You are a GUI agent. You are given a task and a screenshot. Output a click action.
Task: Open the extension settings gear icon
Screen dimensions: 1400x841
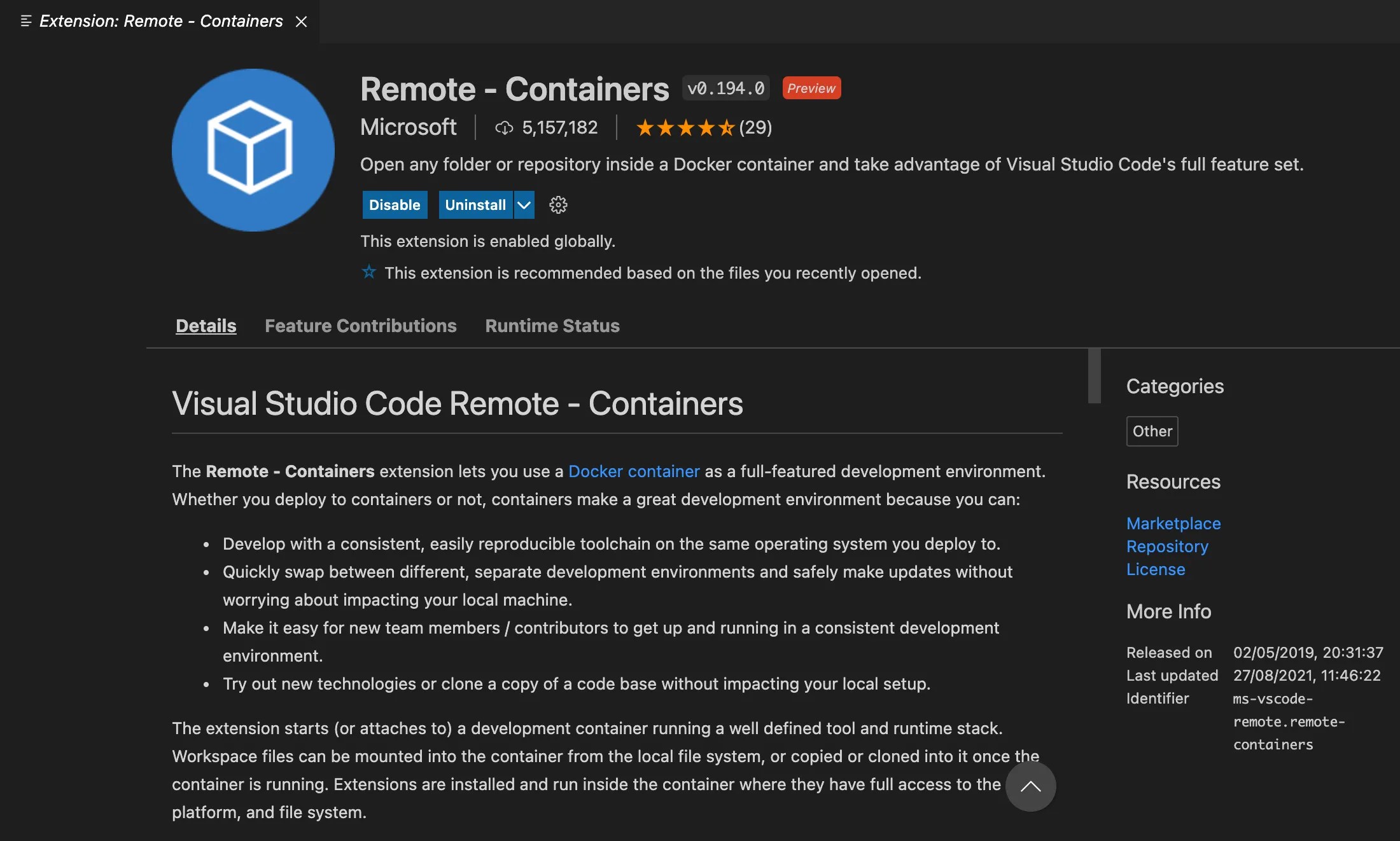[558, 205]
